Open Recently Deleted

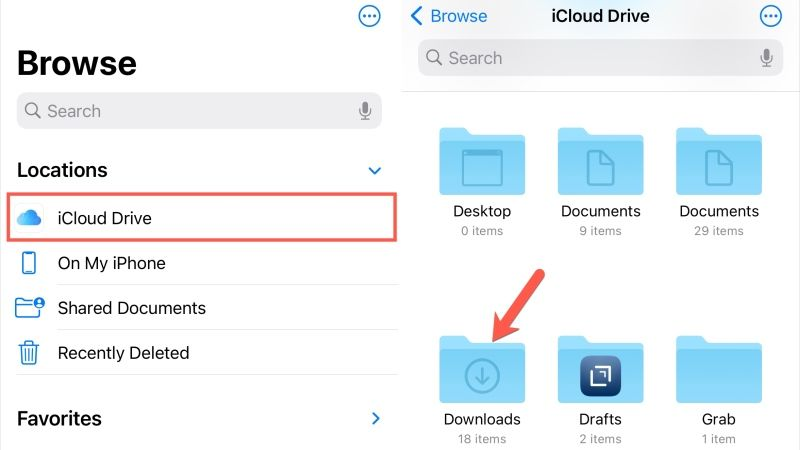pyautogui.click(x=123, y=353)
